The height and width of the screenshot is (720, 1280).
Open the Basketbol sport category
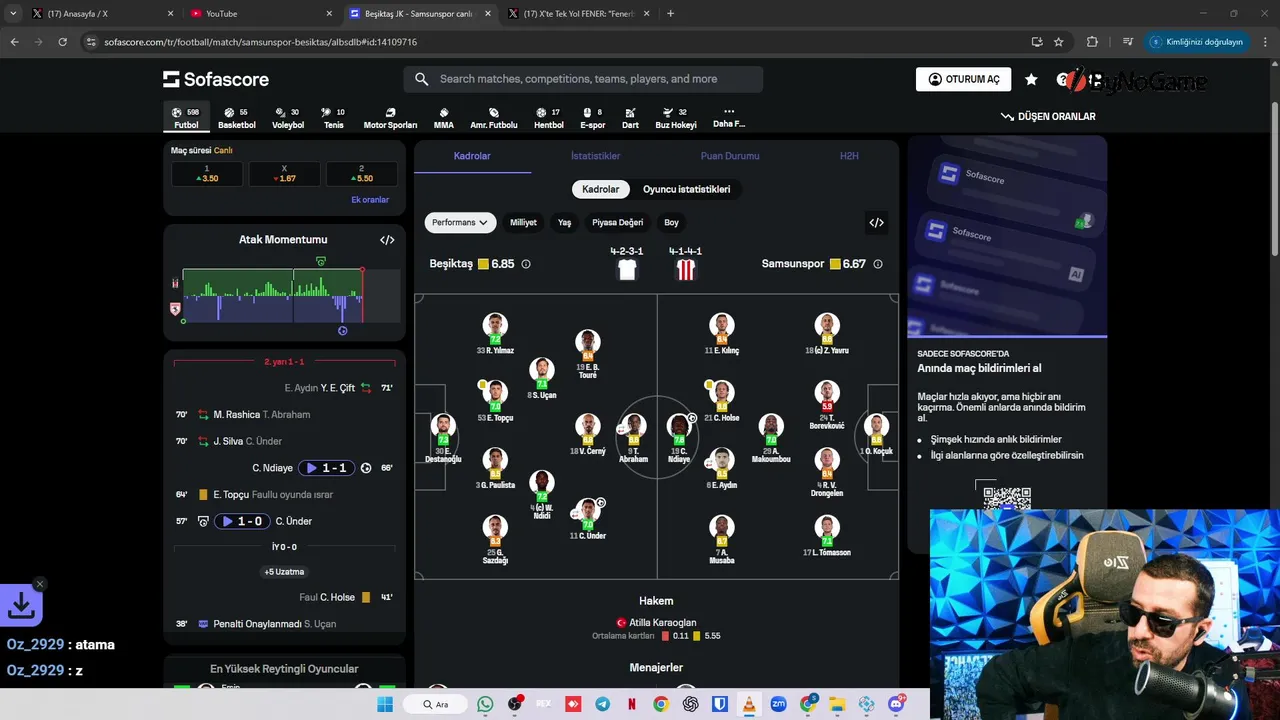(x=237, y=118)
